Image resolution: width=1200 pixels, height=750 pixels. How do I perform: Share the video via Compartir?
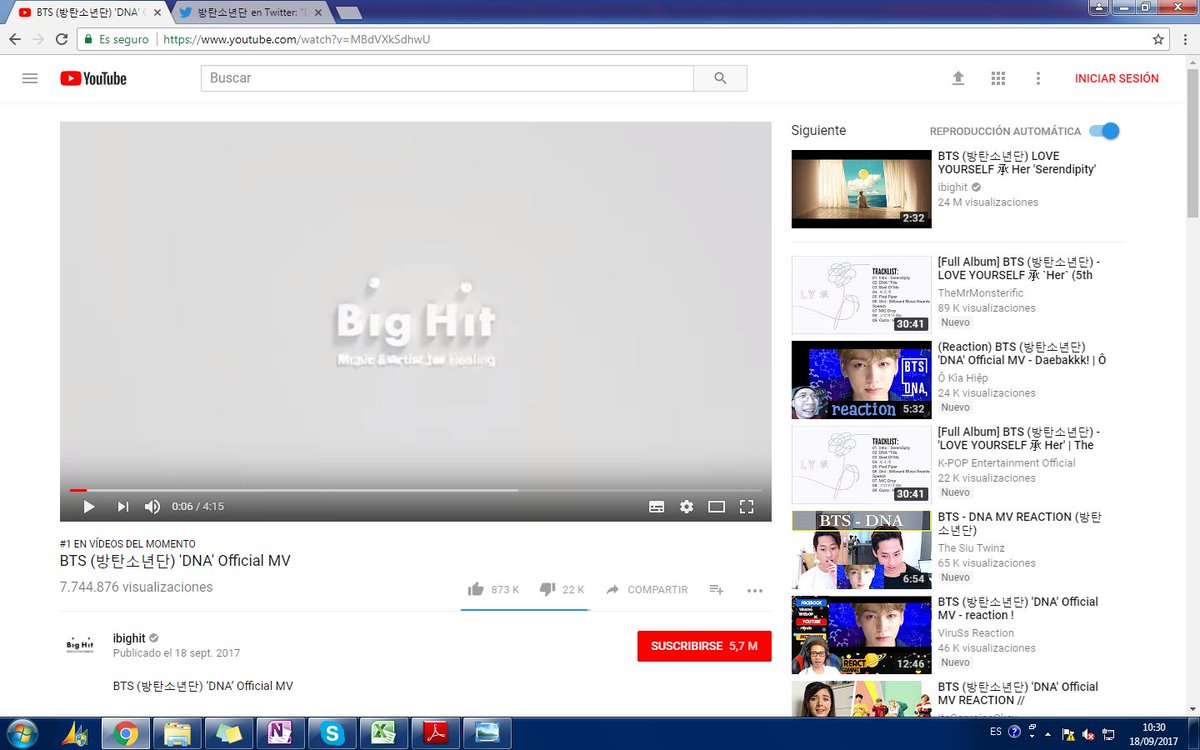[647, 590]
